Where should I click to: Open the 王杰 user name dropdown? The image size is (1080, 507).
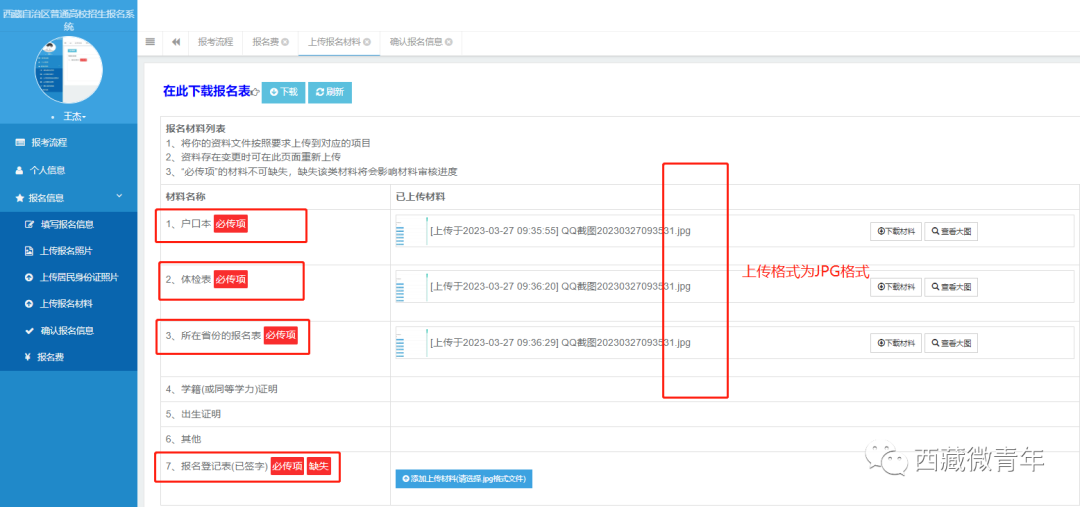tap(68, 117)
